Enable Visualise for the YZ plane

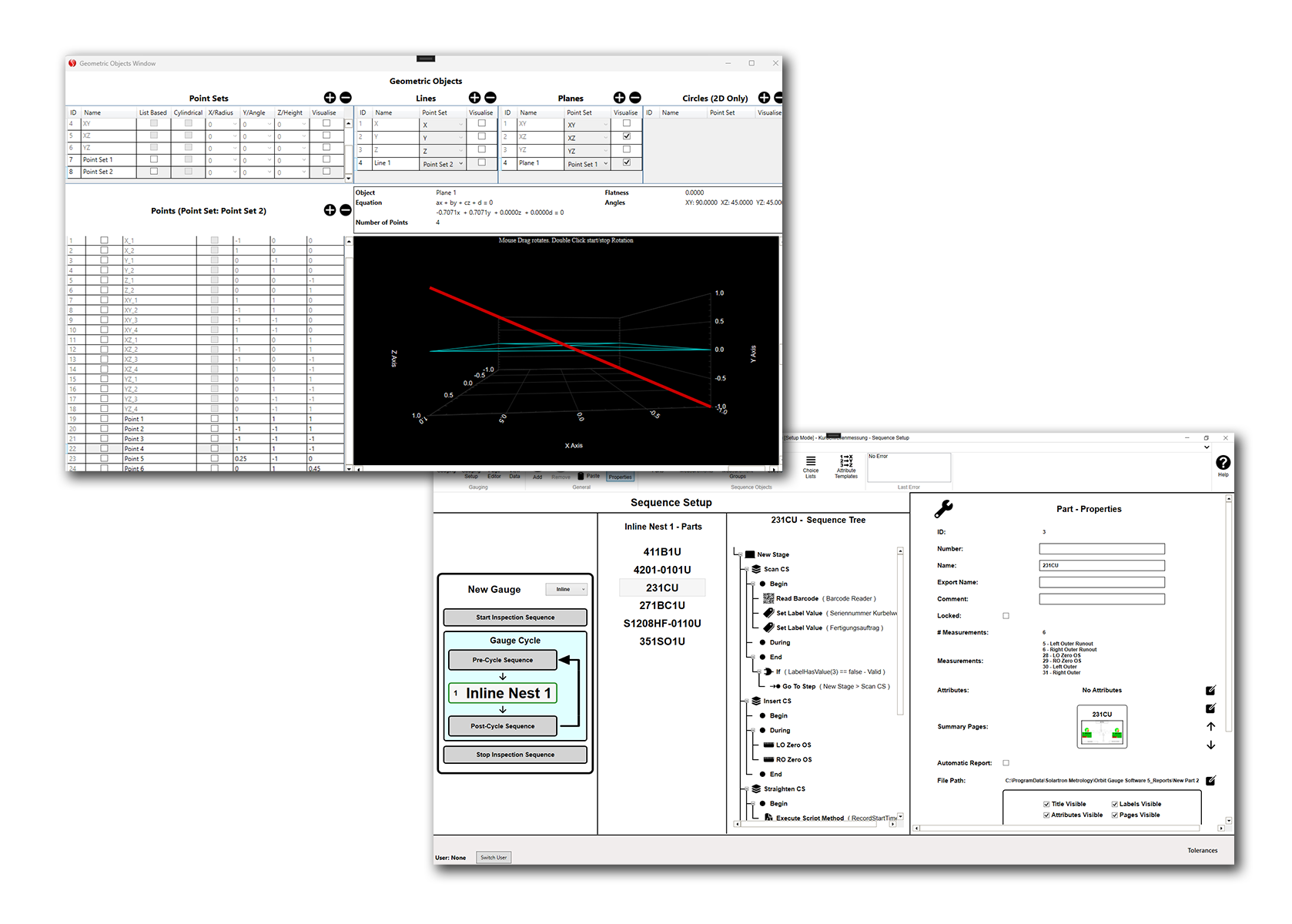[x=628, y=150]
